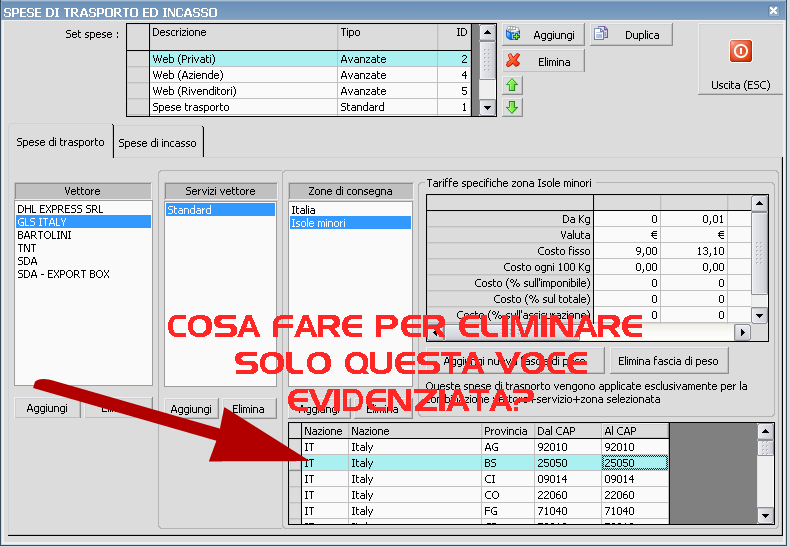Select Isole minori delivery zone
Viewport: 790px width, 547px height.
pyautogui.click(x=350, y=223)
